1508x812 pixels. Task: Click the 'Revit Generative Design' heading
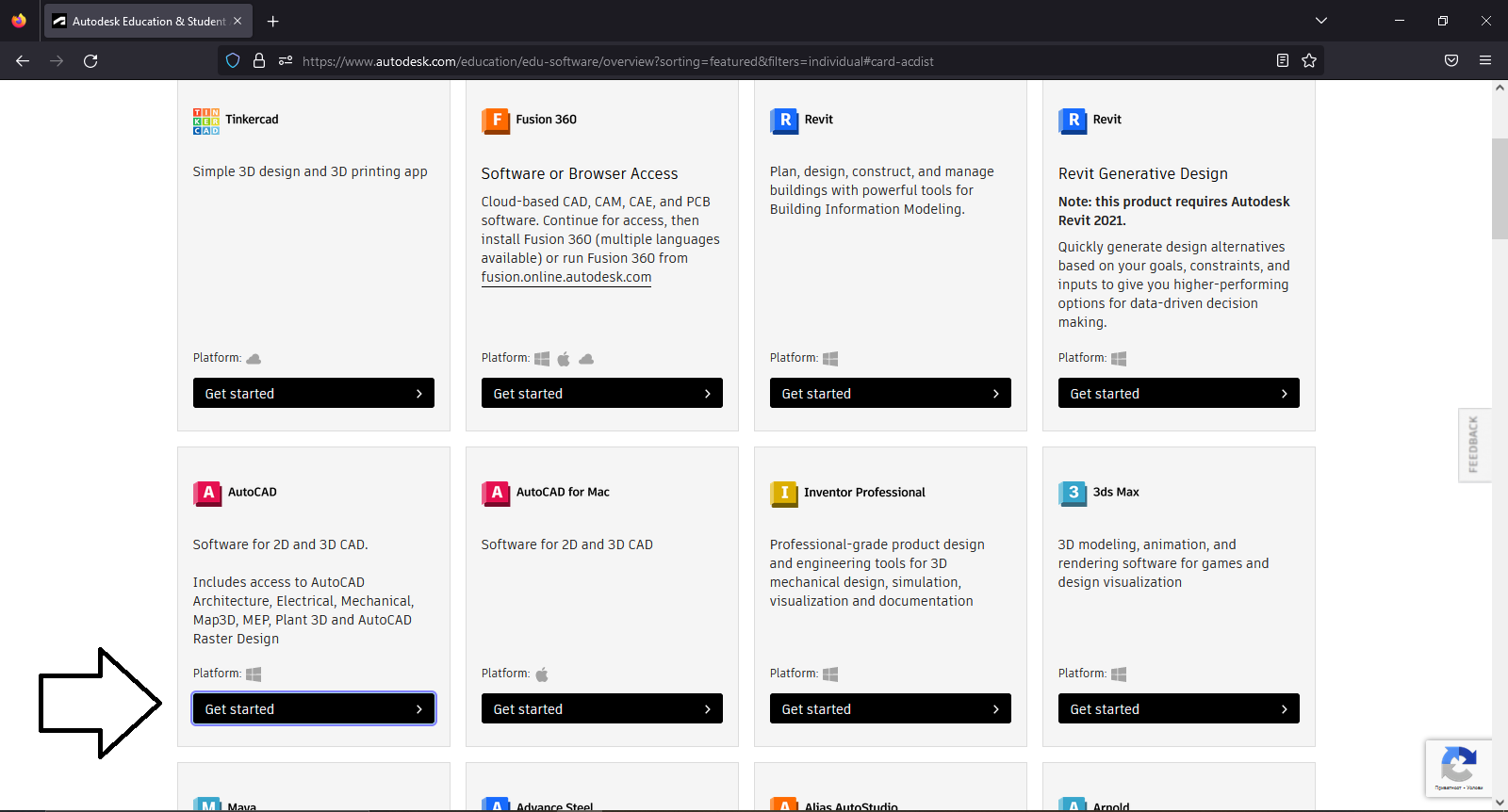pos(1143,173)
